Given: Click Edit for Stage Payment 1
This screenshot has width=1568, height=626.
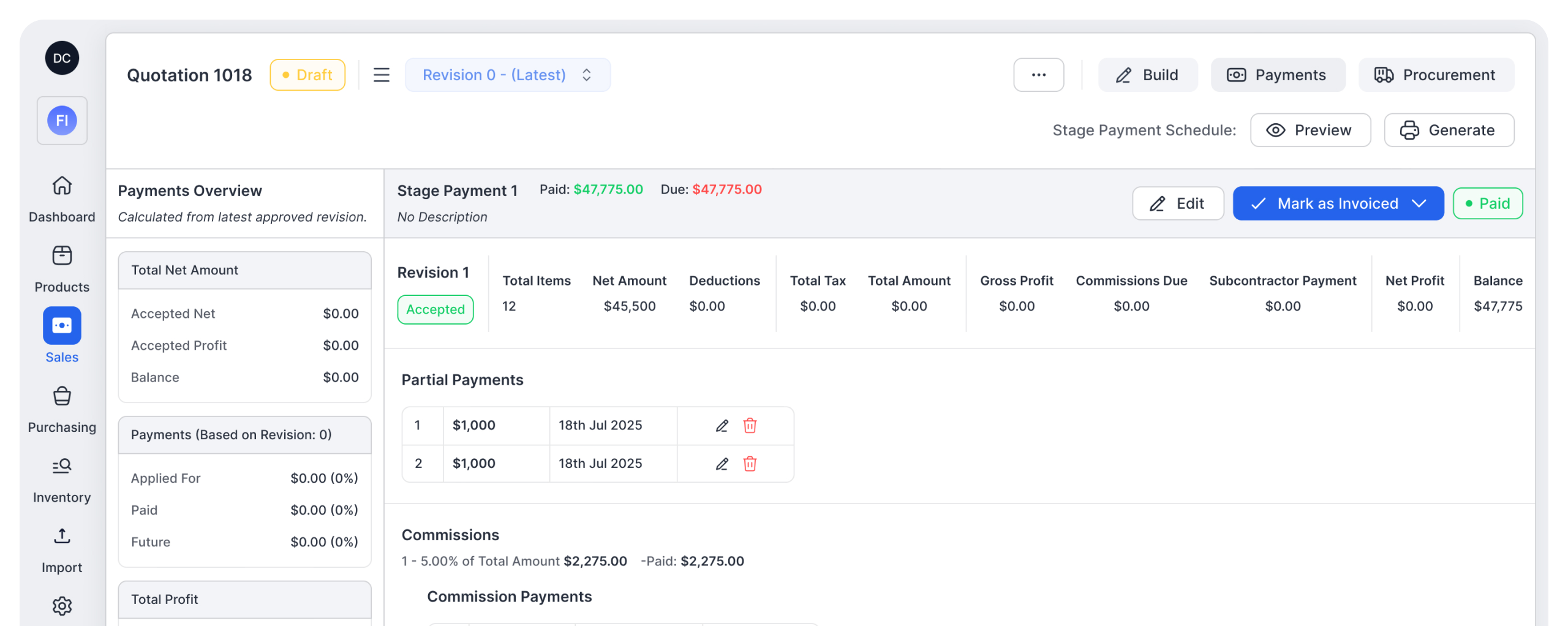Looking at the screenshot, I should [x=1177, y=203].
